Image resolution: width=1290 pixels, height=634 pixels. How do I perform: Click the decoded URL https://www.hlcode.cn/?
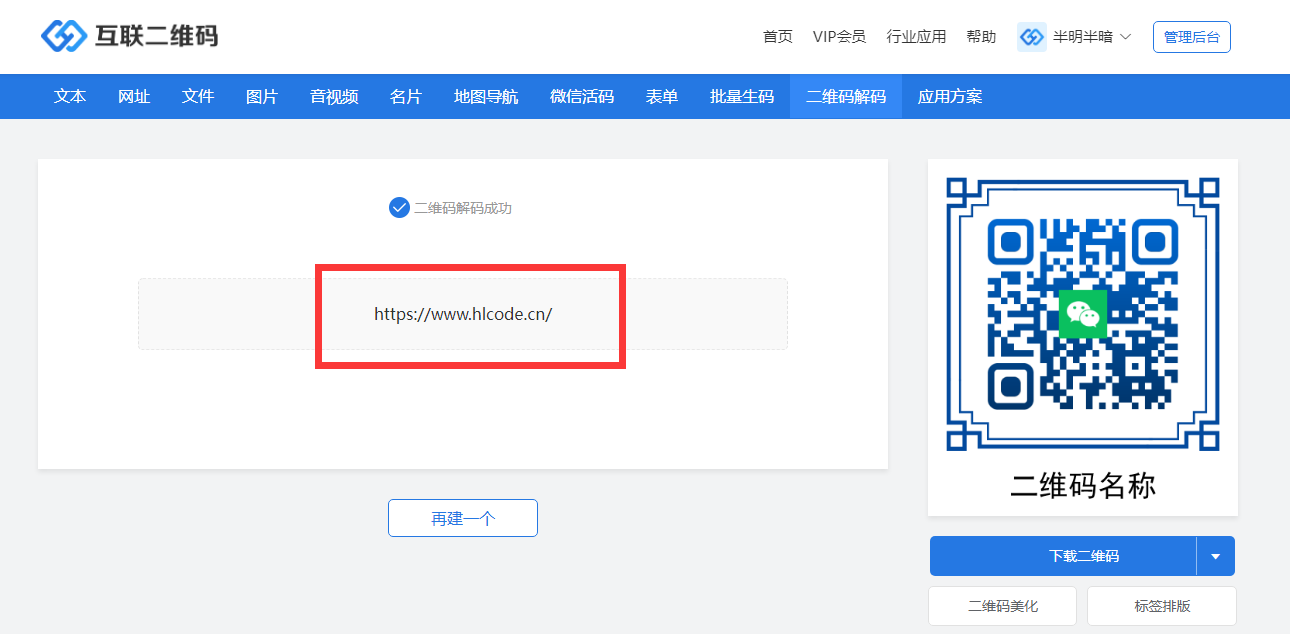coord(463,313)
